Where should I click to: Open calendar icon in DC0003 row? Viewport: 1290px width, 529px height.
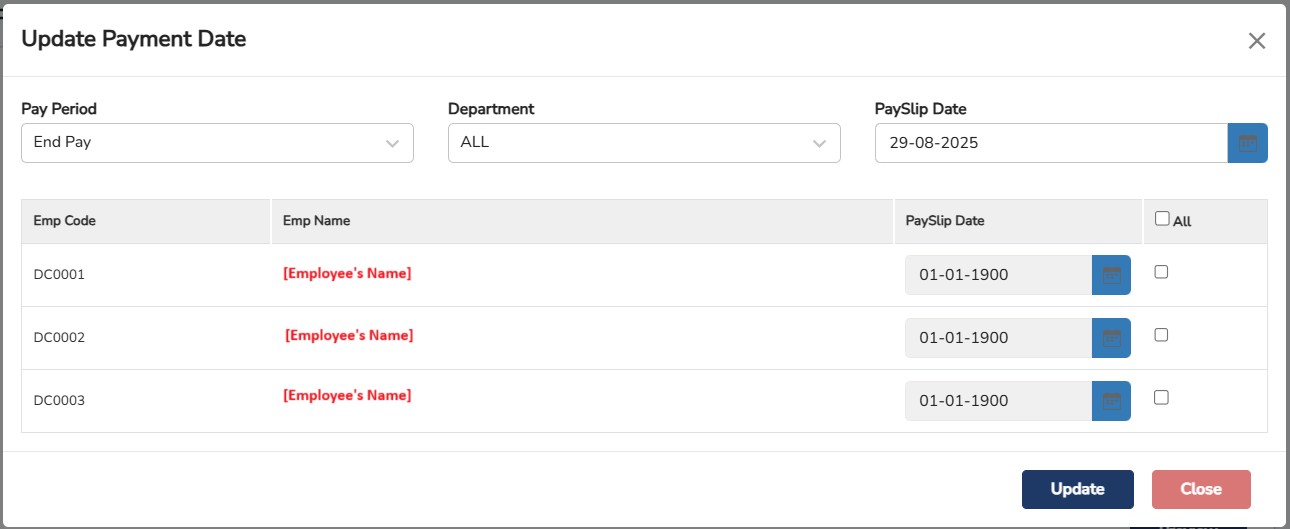1111,401
